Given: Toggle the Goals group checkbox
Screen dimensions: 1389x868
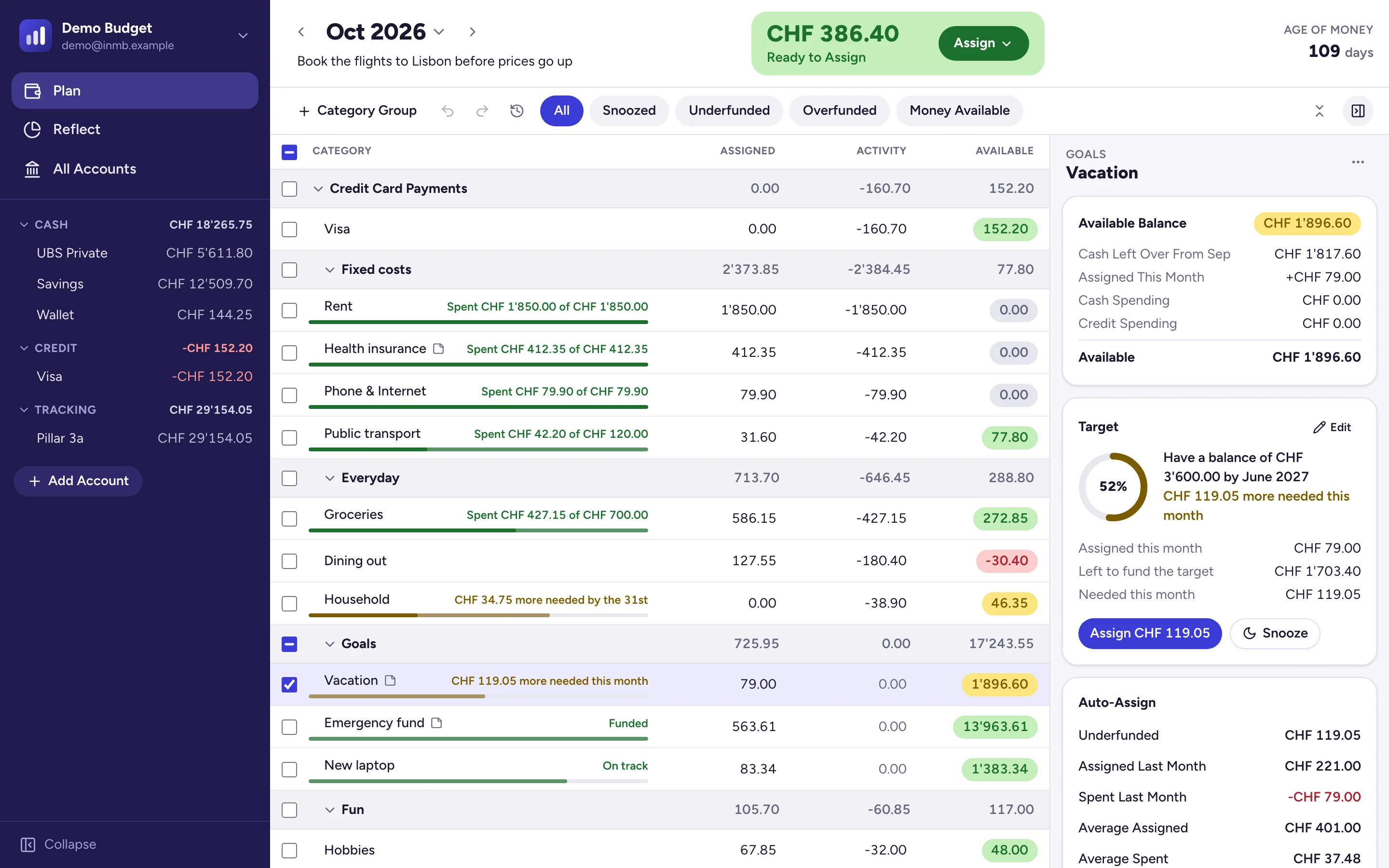Looking at the screenshot, I should click(x=289, y=644).
